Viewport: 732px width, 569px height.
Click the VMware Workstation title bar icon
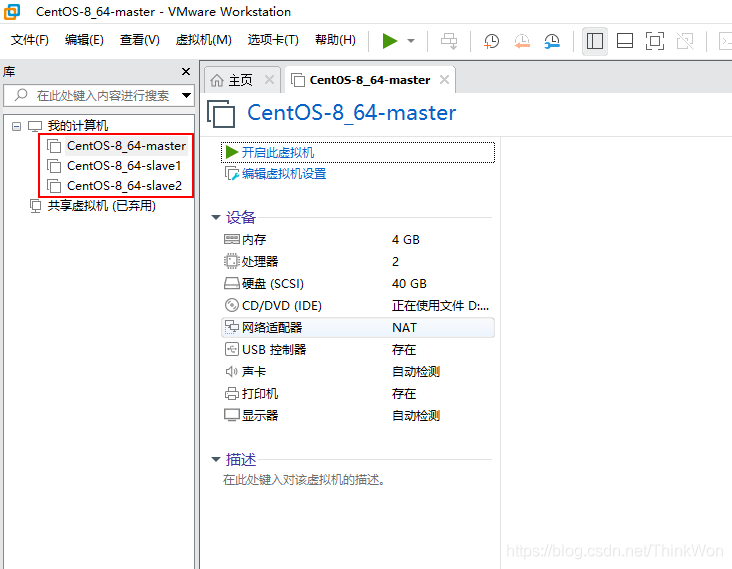12,12
